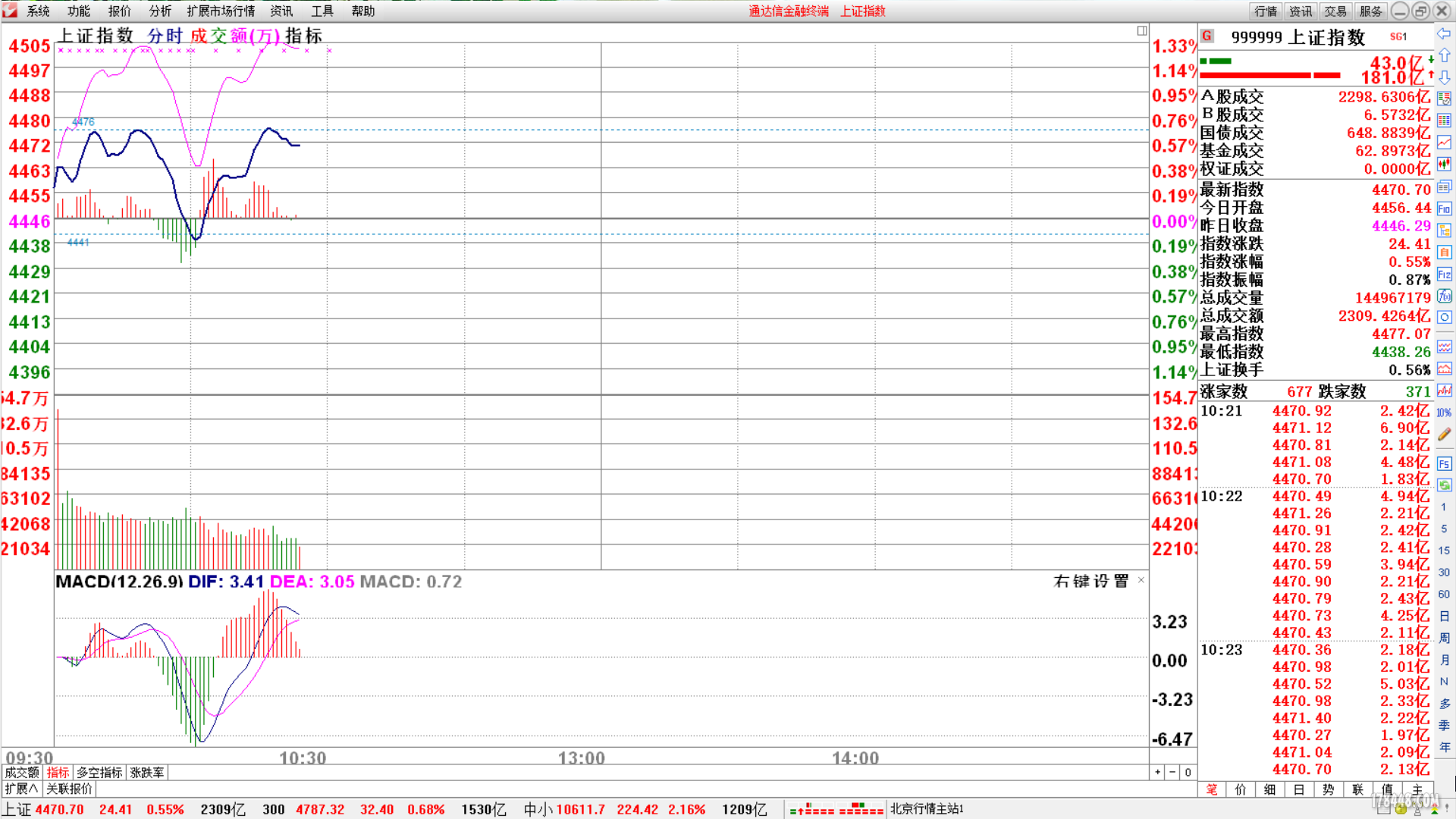Image resolution: width=1456 pixels, height=819 pixels.
Task: Enable the 60-minute period view
Action: pos(1445,595)
